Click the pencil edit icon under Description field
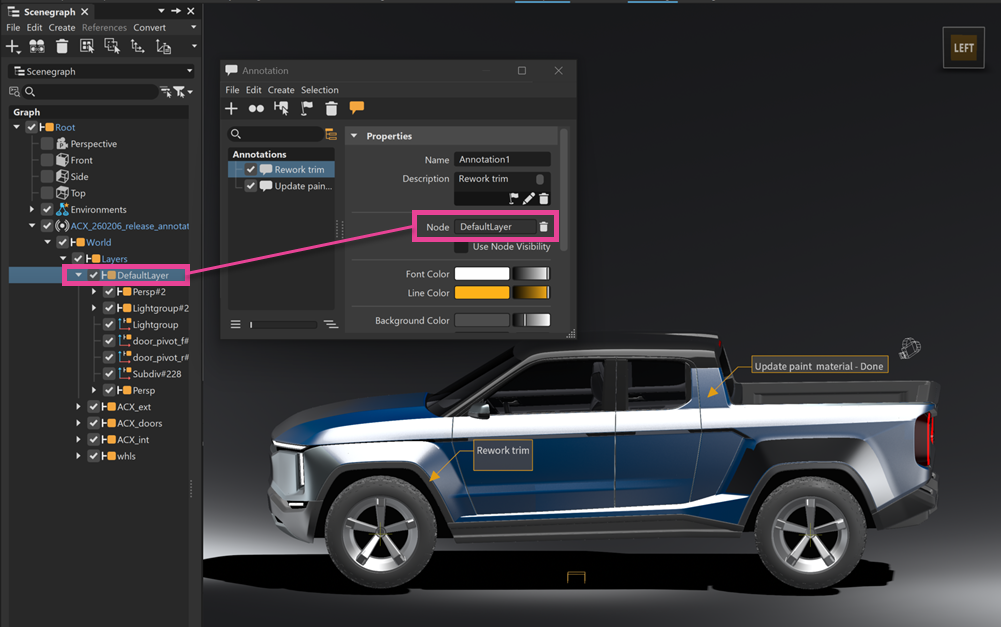 point(529,199)
